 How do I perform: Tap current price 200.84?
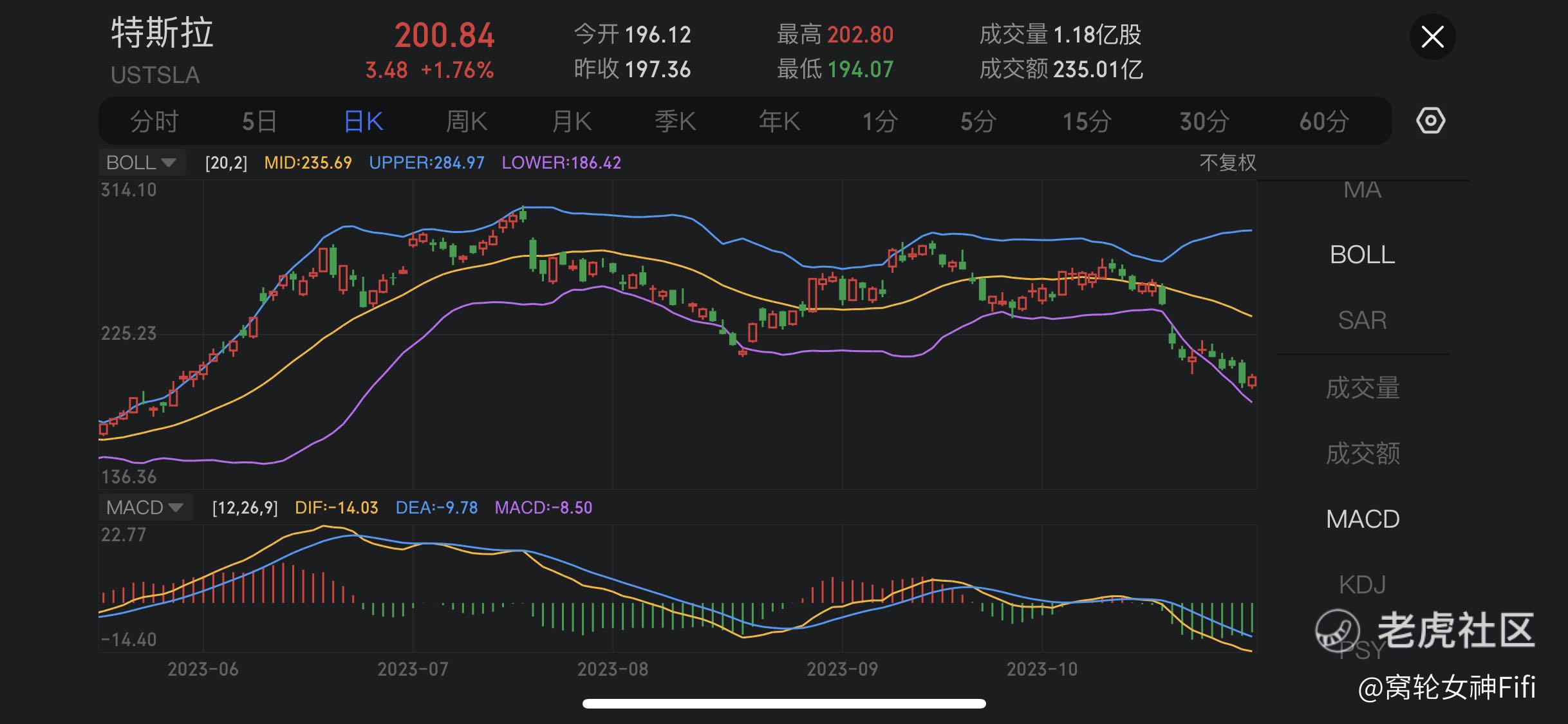pos(445,35)
